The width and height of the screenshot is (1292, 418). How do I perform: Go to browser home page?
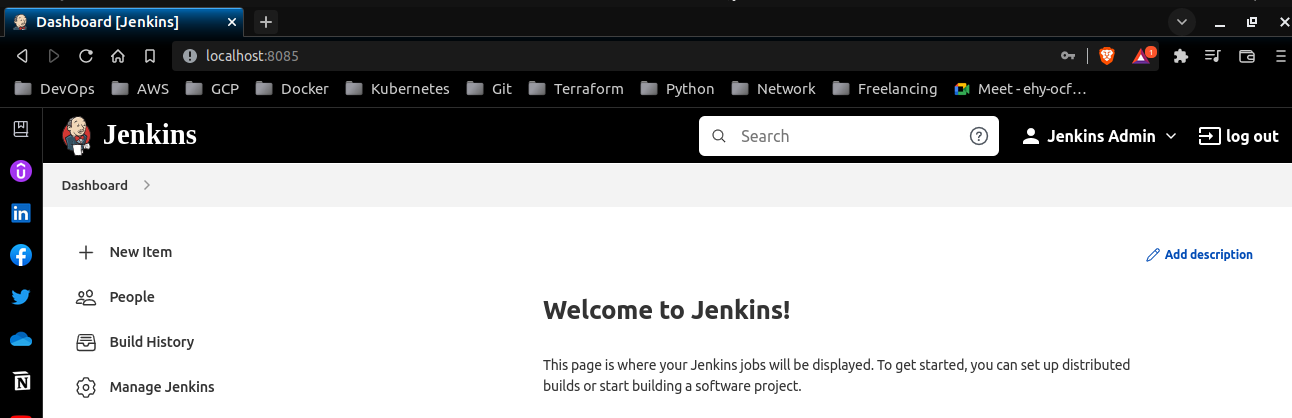coord(118,56)
